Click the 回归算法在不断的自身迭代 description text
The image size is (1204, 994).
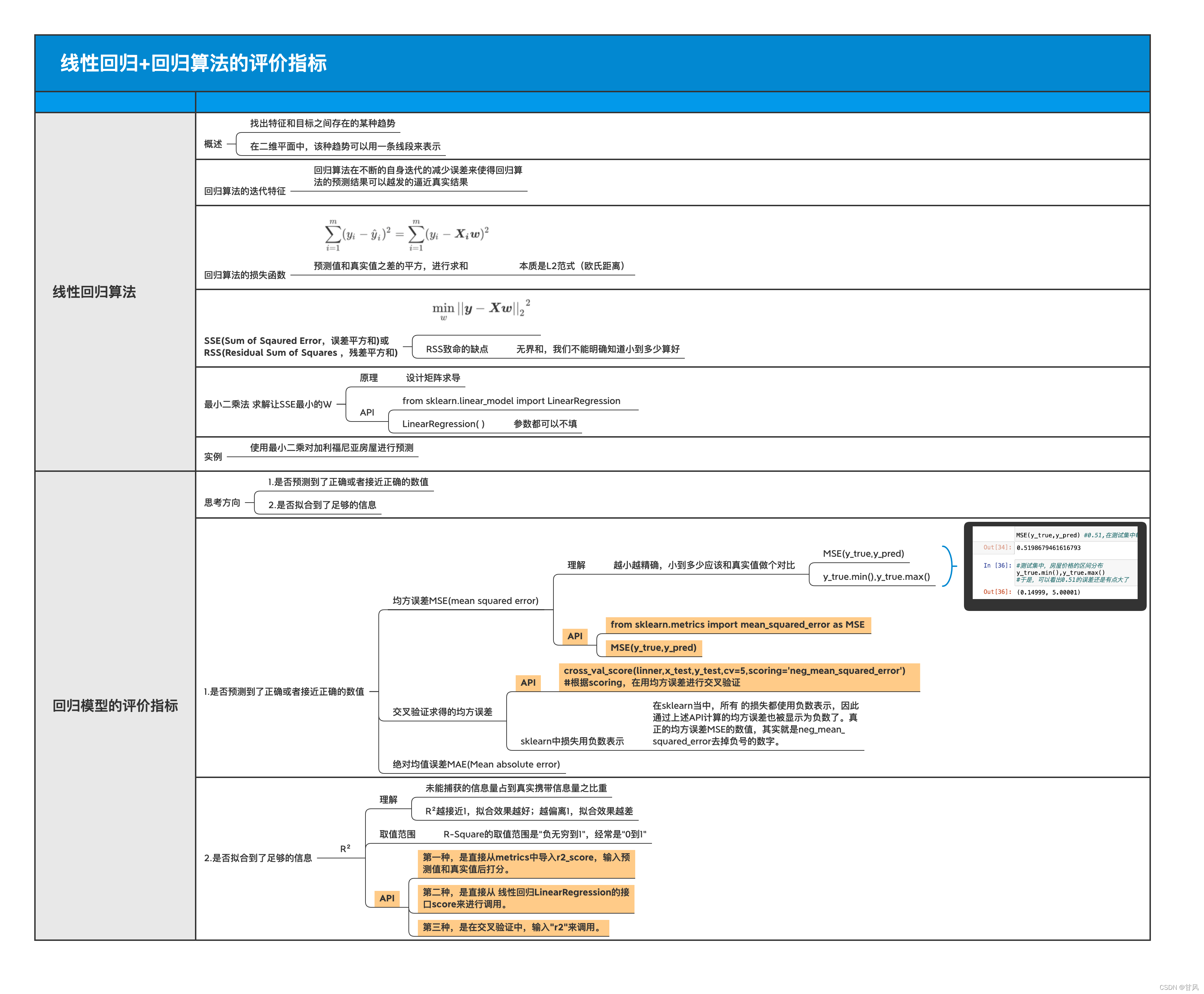[x=418, y=176]
